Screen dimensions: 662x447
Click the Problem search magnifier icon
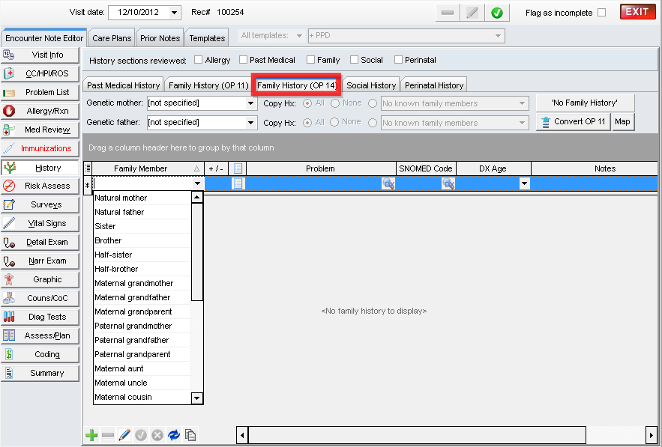388,184
